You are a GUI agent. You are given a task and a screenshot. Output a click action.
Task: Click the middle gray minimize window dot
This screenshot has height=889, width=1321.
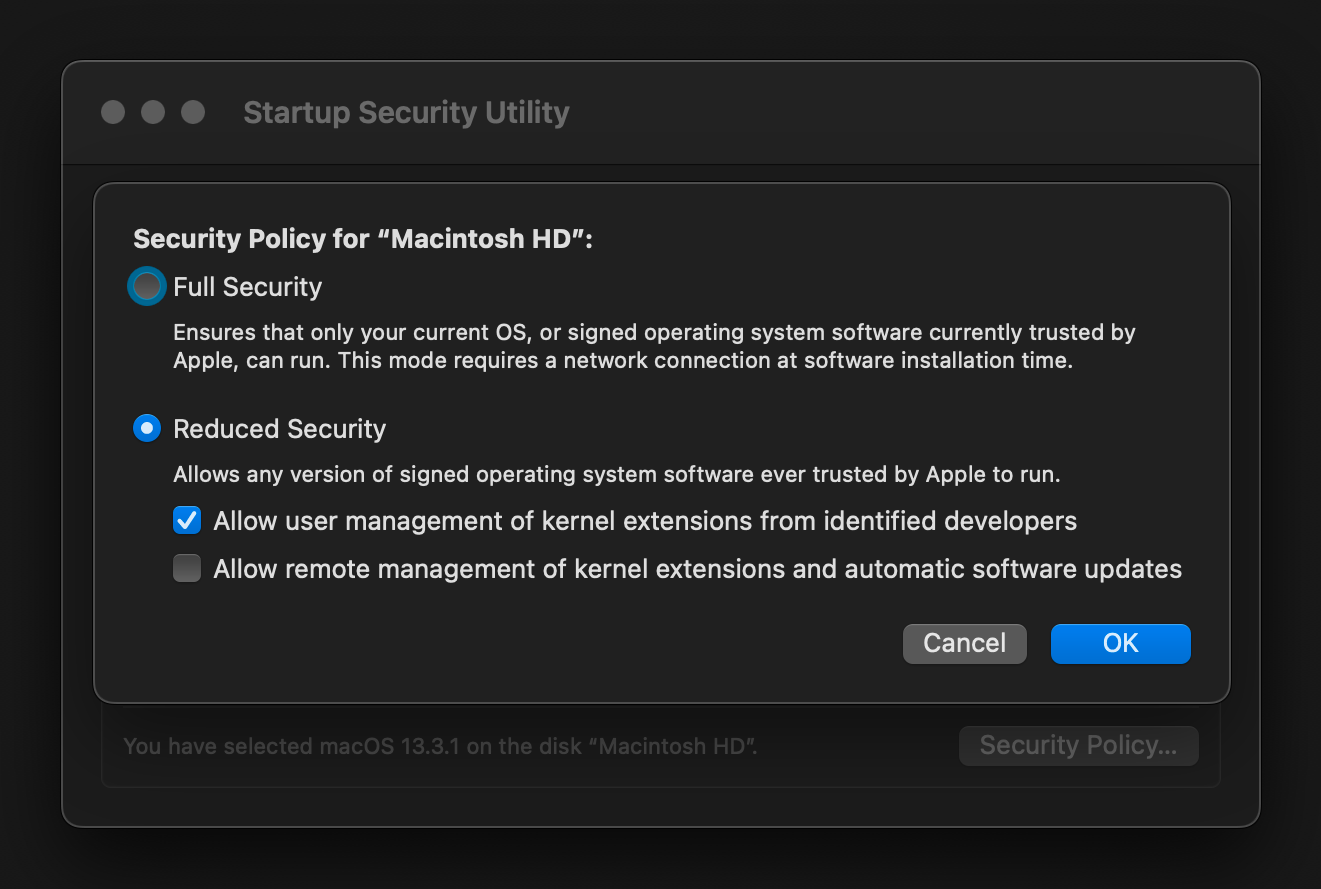coord(153,112)
